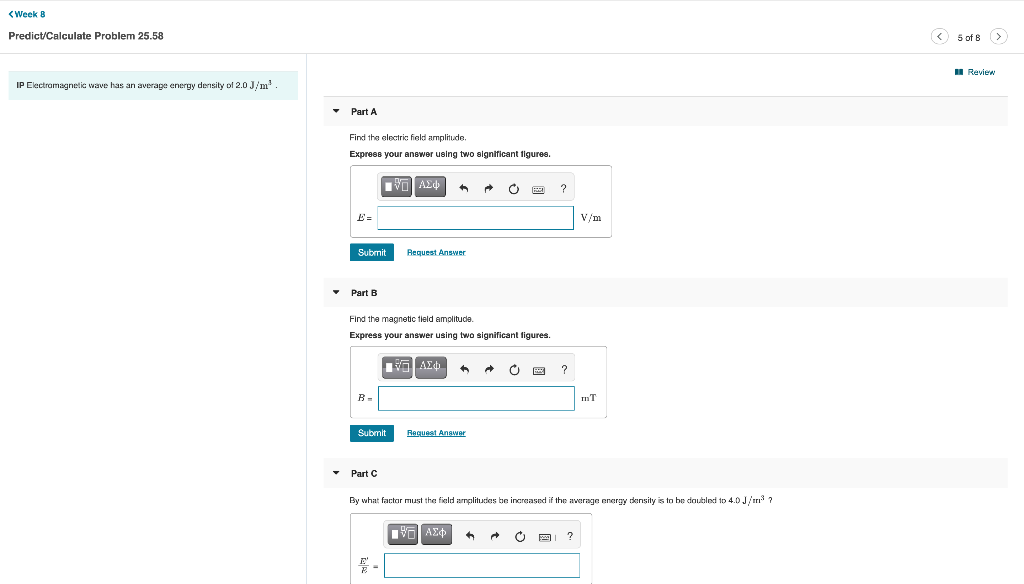The height and width of the screenshot is (584, 1024).
Task: Redo input in Part C
Action: pos(495,536)
